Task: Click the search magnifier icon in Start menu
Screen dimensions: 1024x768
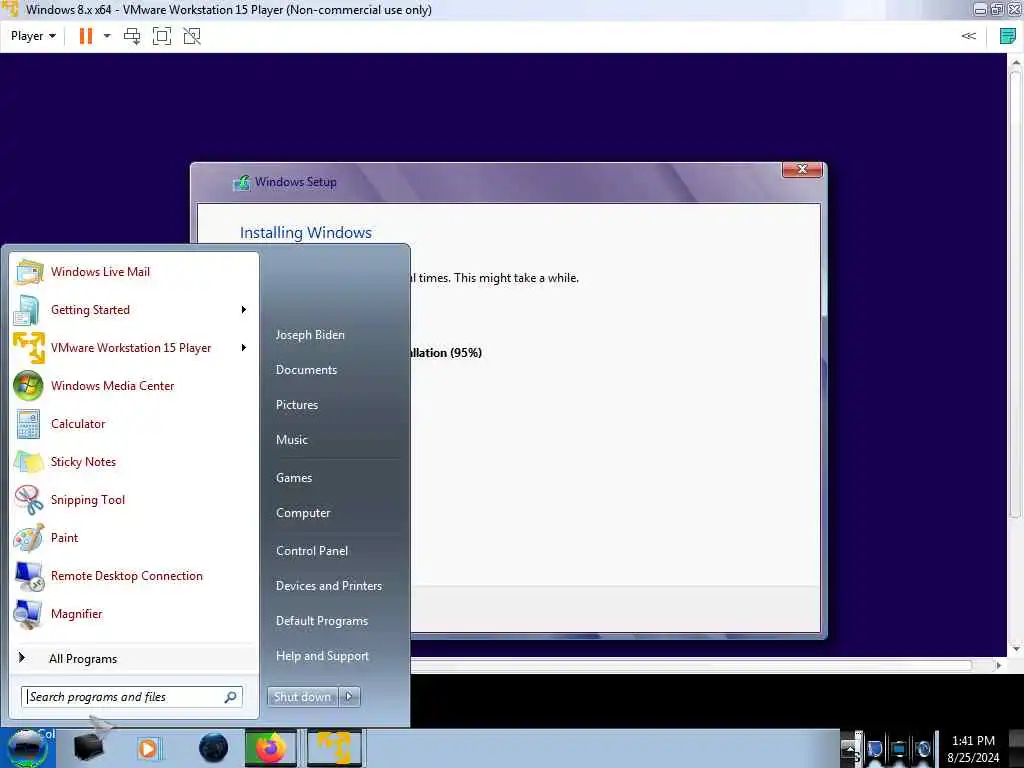Action: click(231, 697)
